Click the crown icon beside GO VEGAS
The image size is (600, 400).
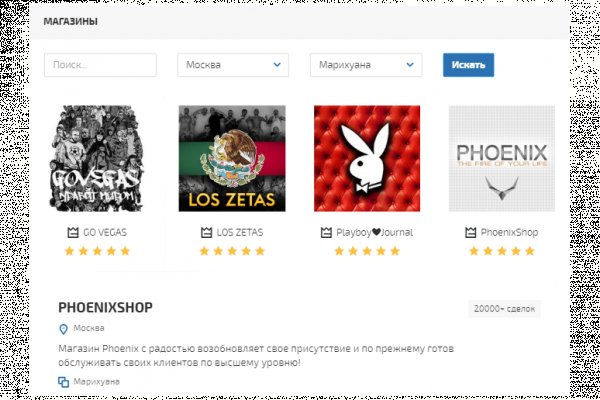[x=73, y=232]
